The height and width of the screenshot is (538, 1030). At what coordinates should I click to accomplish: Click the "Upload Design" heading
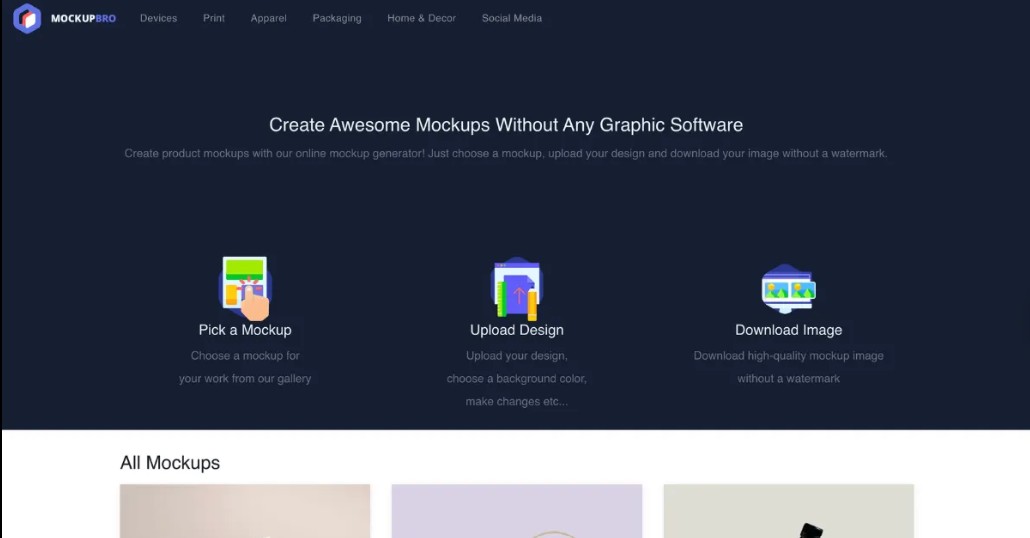(517, 330)
